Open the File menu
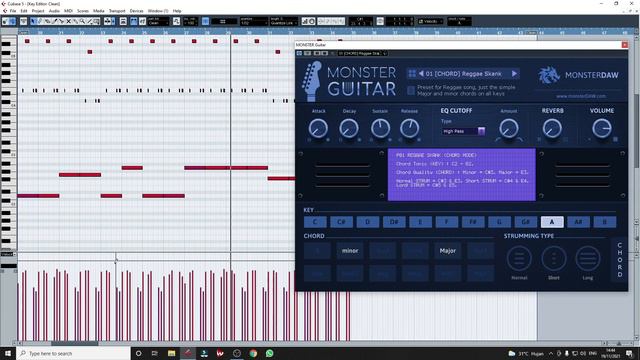The image size is (640, 360). [13, 11]
